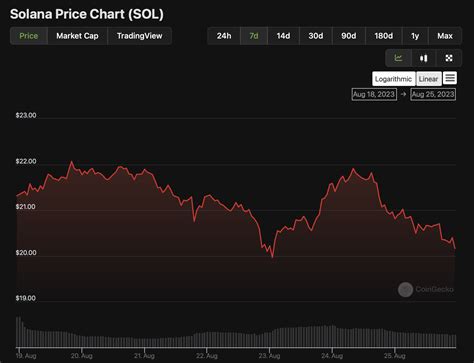Click the $20.00 axis label
This screenshot has width=474, height=363.
tap(26, 253)
